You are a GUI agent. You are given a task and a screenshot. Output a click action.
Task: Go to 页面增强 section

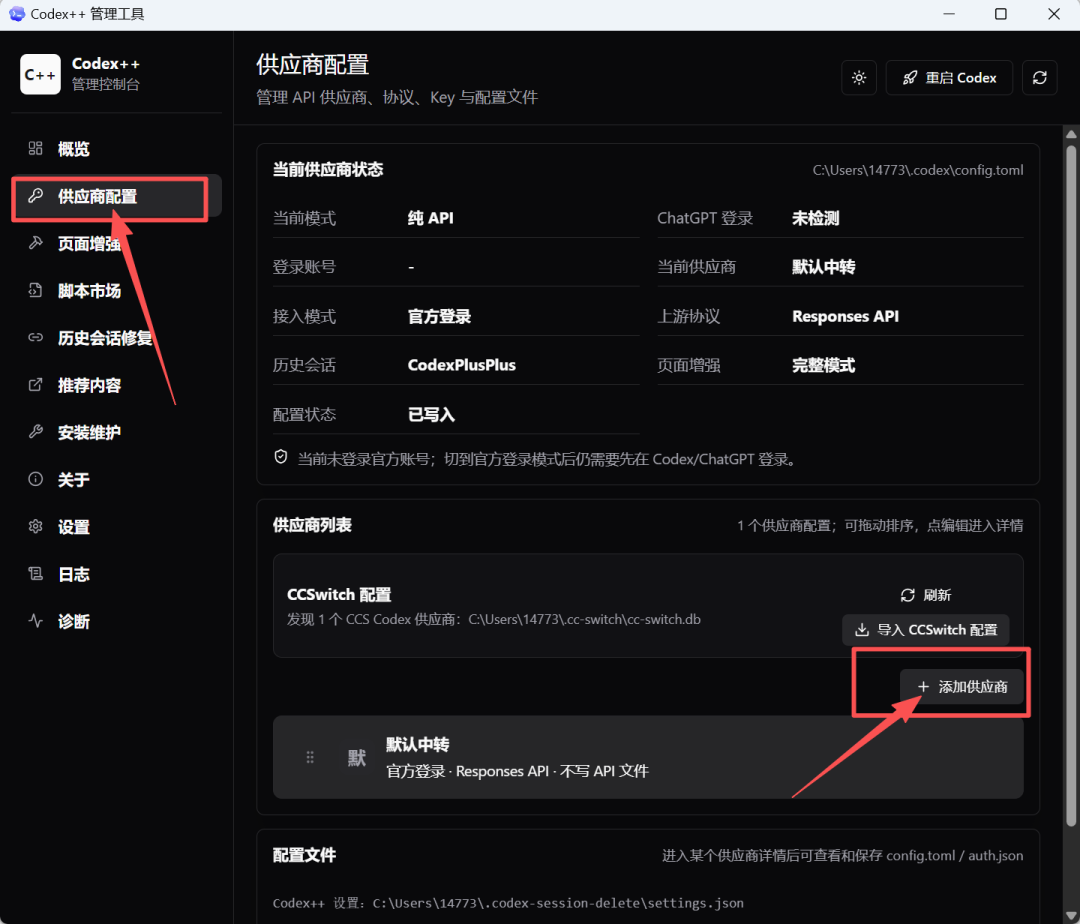click(x=116, y=243)
